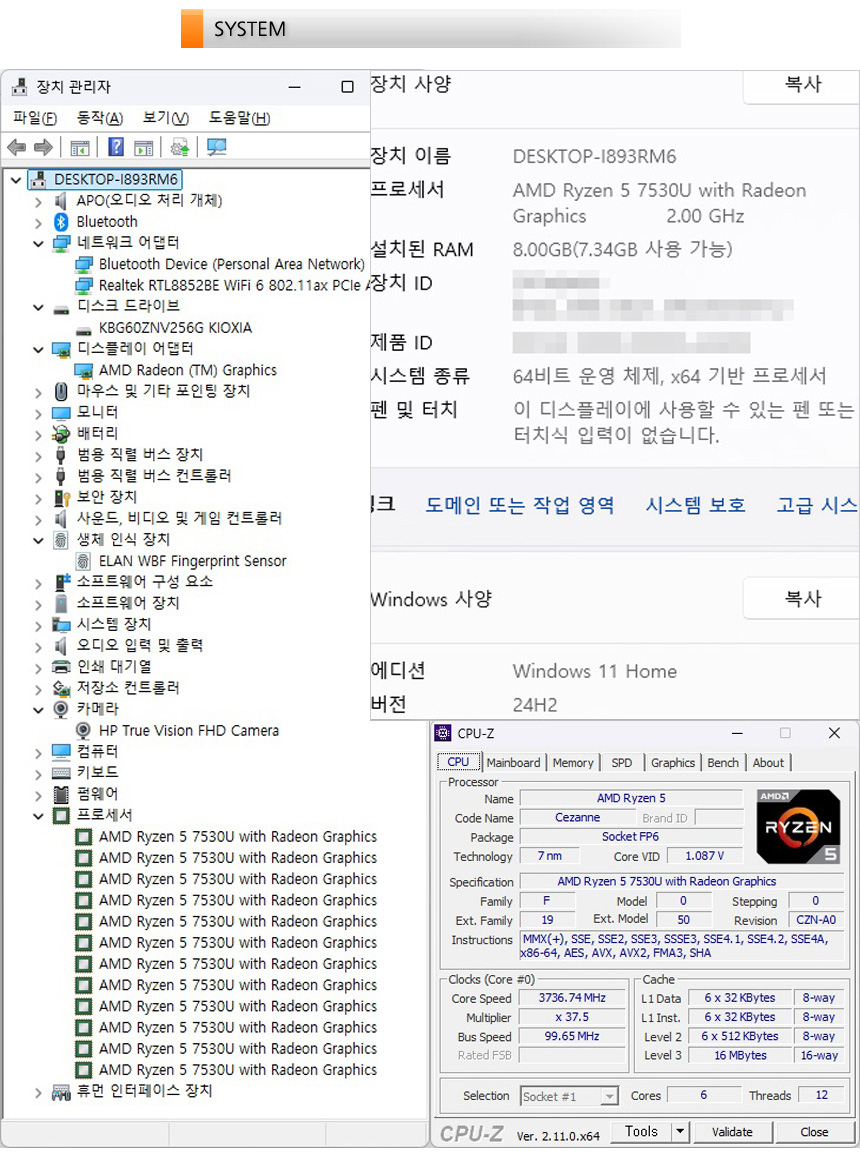Select the DESKTOP-I893RM6 root tree node
The width and height of the screenshot is (860, 1153).
tap(116, 180)
